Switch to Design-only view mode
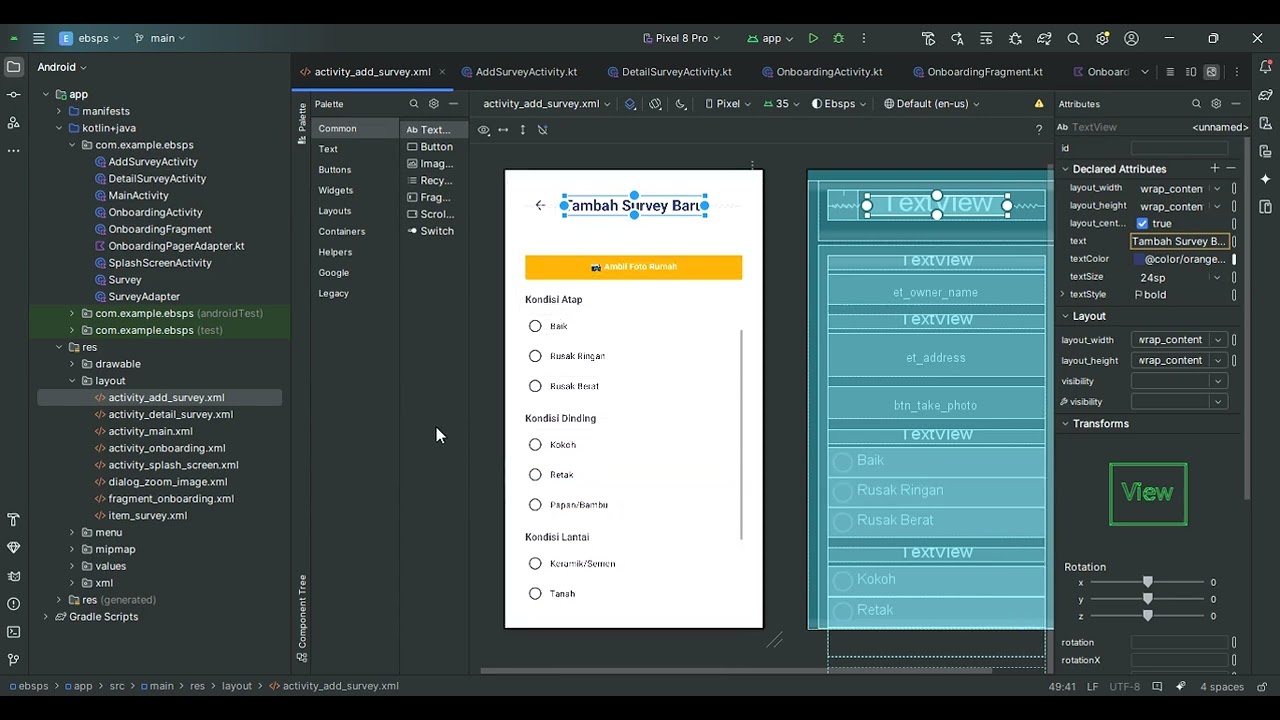Screen dimensions: 1280x720 click(1211, 72)
